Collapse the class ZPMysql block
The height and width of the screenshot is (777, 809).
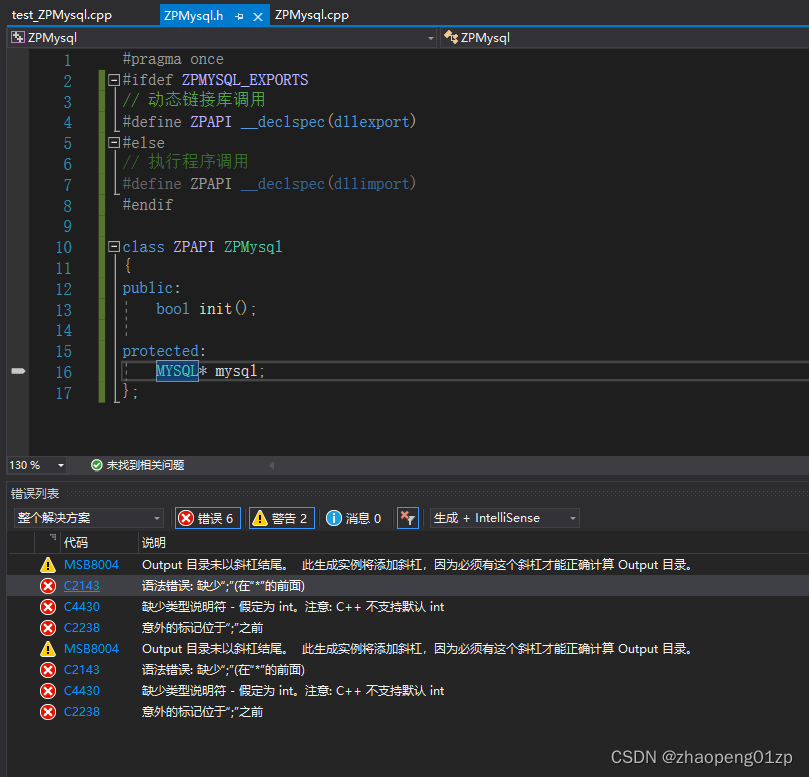[114, 247]
